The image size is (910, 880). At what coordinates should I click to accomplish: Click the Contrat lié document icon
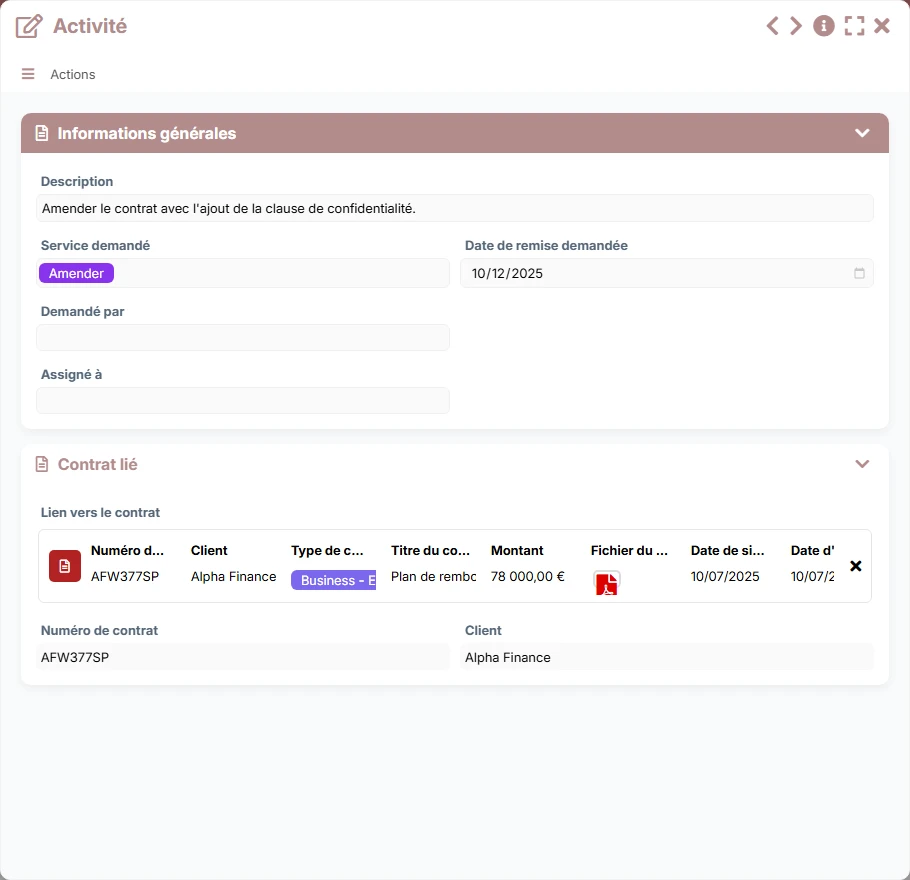coord(42,464)
